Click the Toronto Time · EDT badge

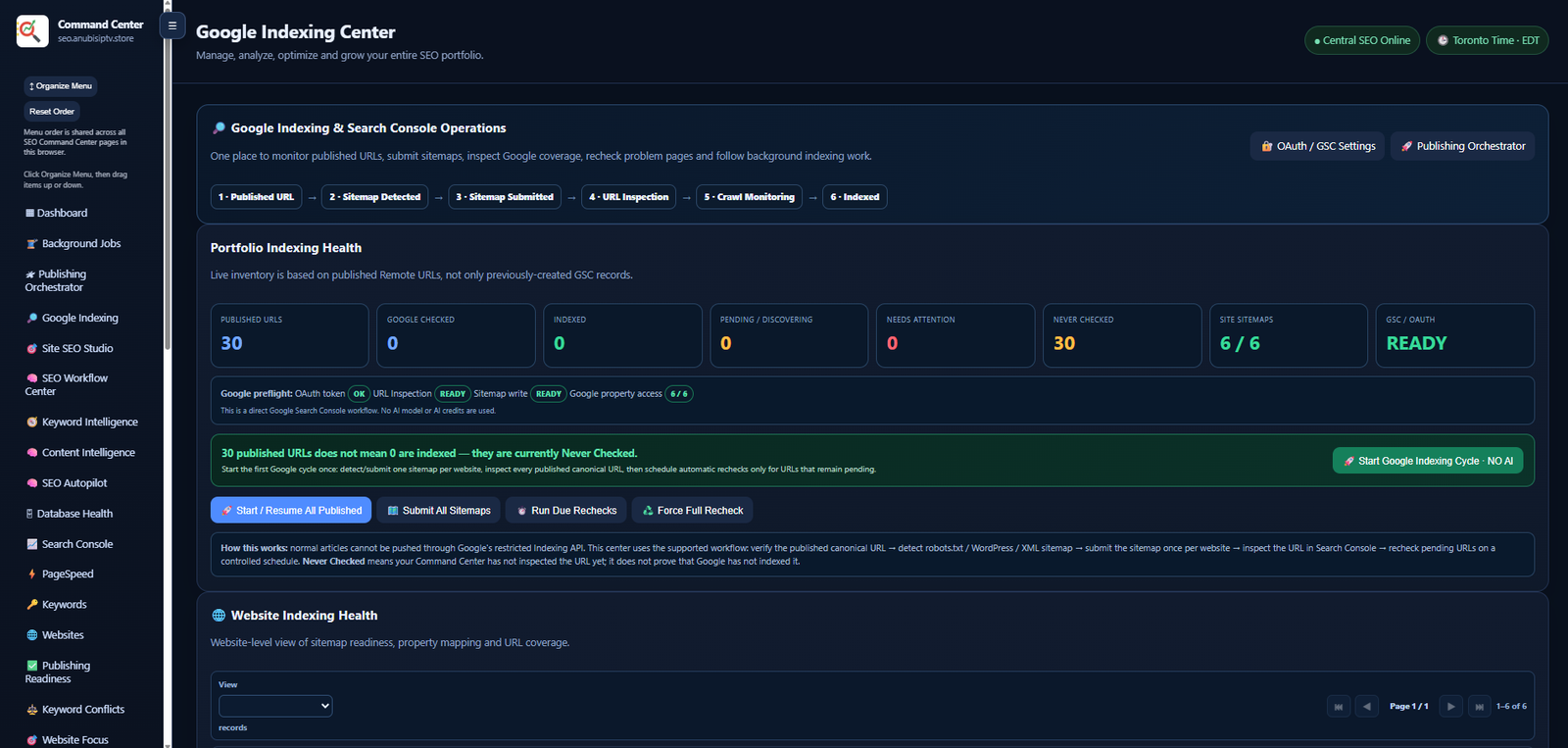click(x=1488, y=40)
